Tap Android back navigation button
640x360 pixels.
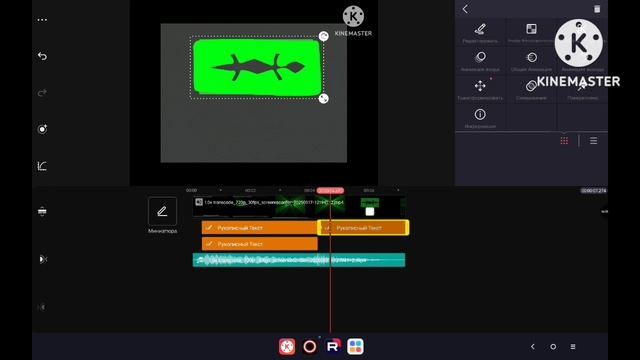click(533, 347)
